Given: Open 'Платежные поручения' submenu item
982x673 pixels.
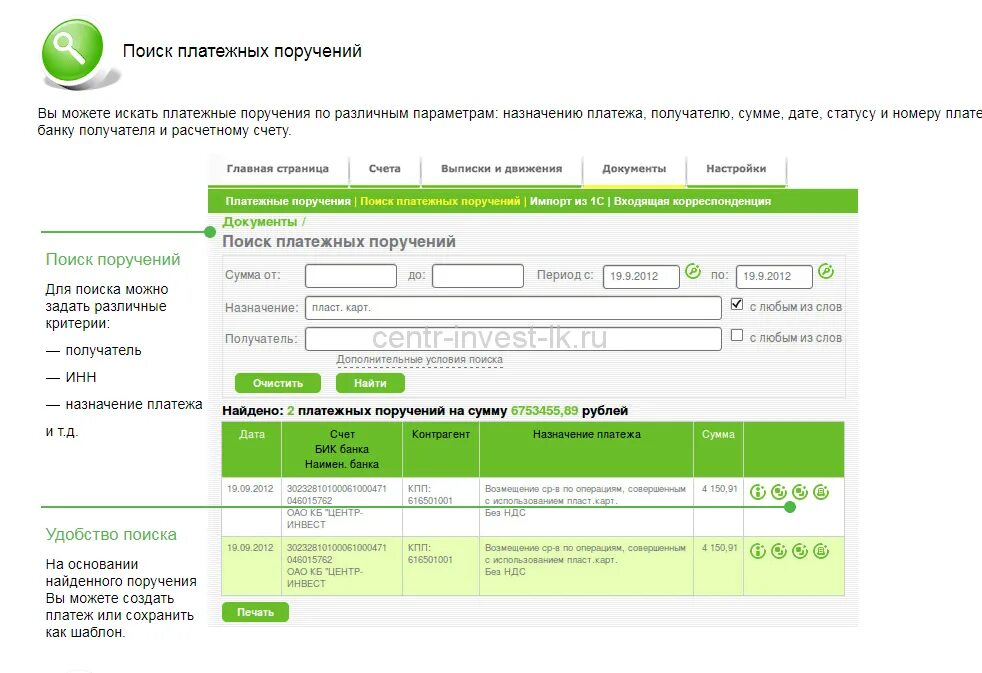Looking at the screenshot, I should pyautogui.click(x=288, y=202).
